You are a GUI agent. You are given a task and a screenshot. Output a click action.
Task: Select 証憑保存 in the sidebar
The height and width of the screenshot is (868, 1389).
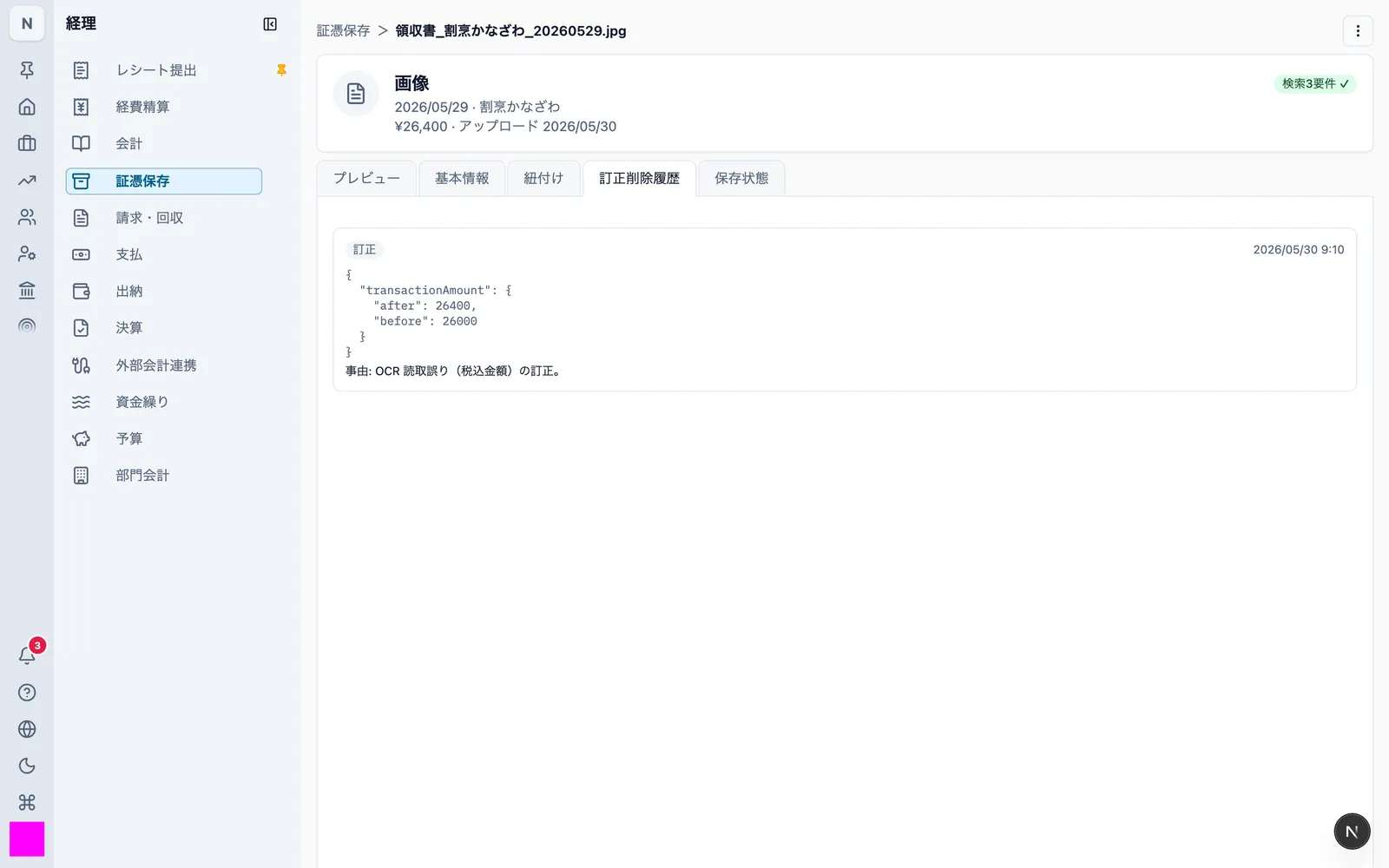tap(164, 181)
